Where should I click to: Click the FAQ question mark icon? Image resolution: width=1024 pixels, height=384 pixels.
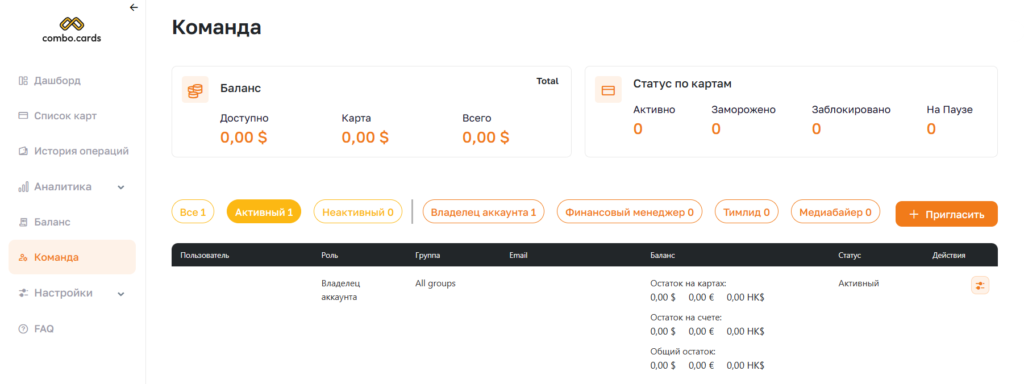click(23, 328)
